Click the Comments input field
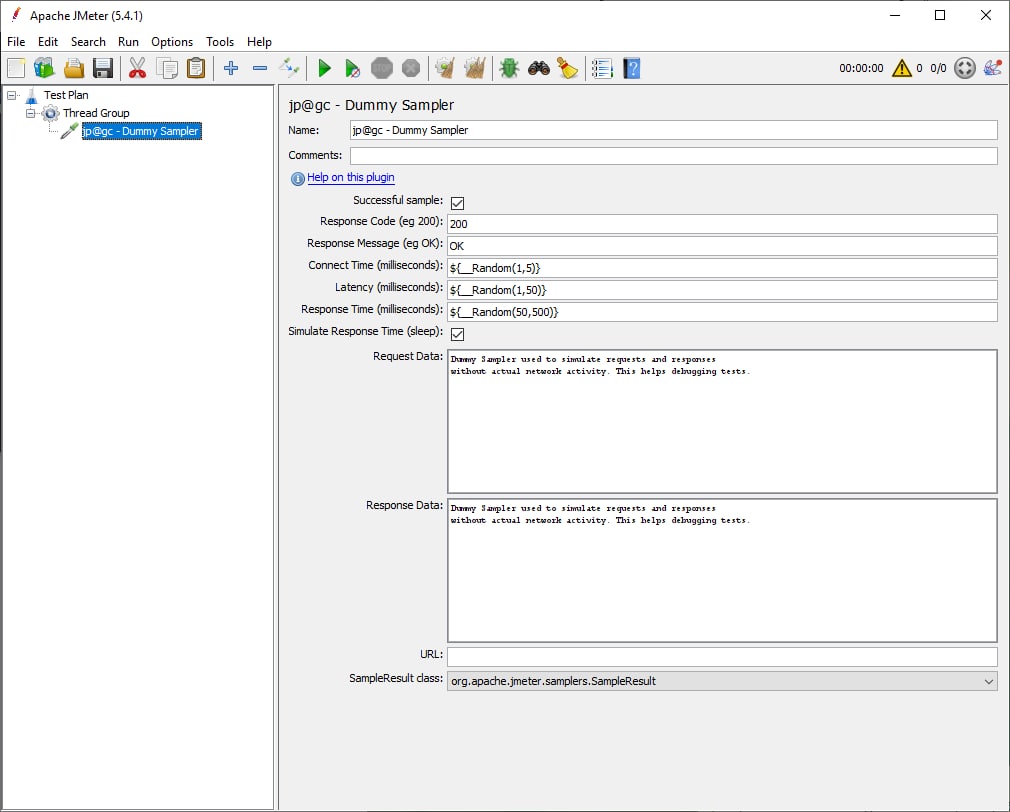The width and height of the screenshot is (1010, 812). 674,156
